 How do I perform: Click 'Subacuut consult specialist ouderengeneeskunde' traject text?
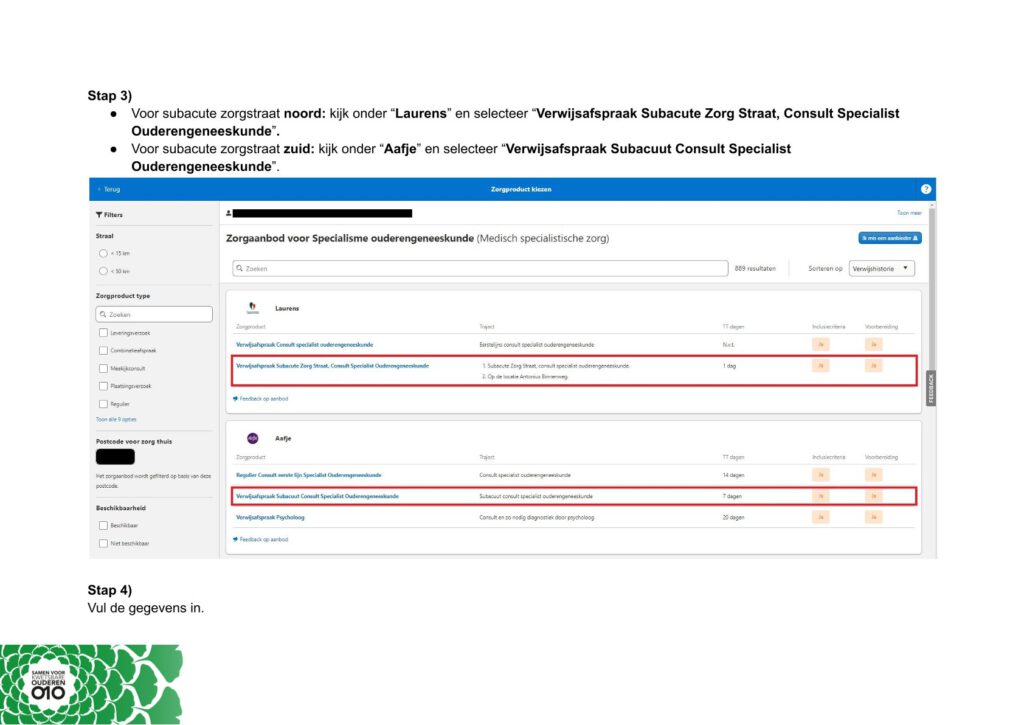pos(536,496)
